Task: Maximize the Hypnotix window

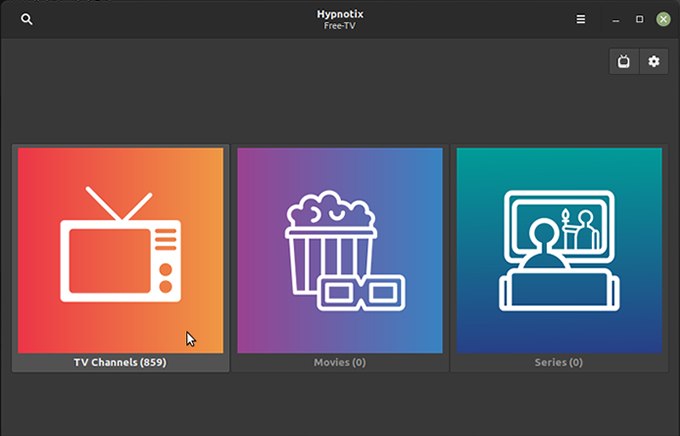Action: click(640, 19)
